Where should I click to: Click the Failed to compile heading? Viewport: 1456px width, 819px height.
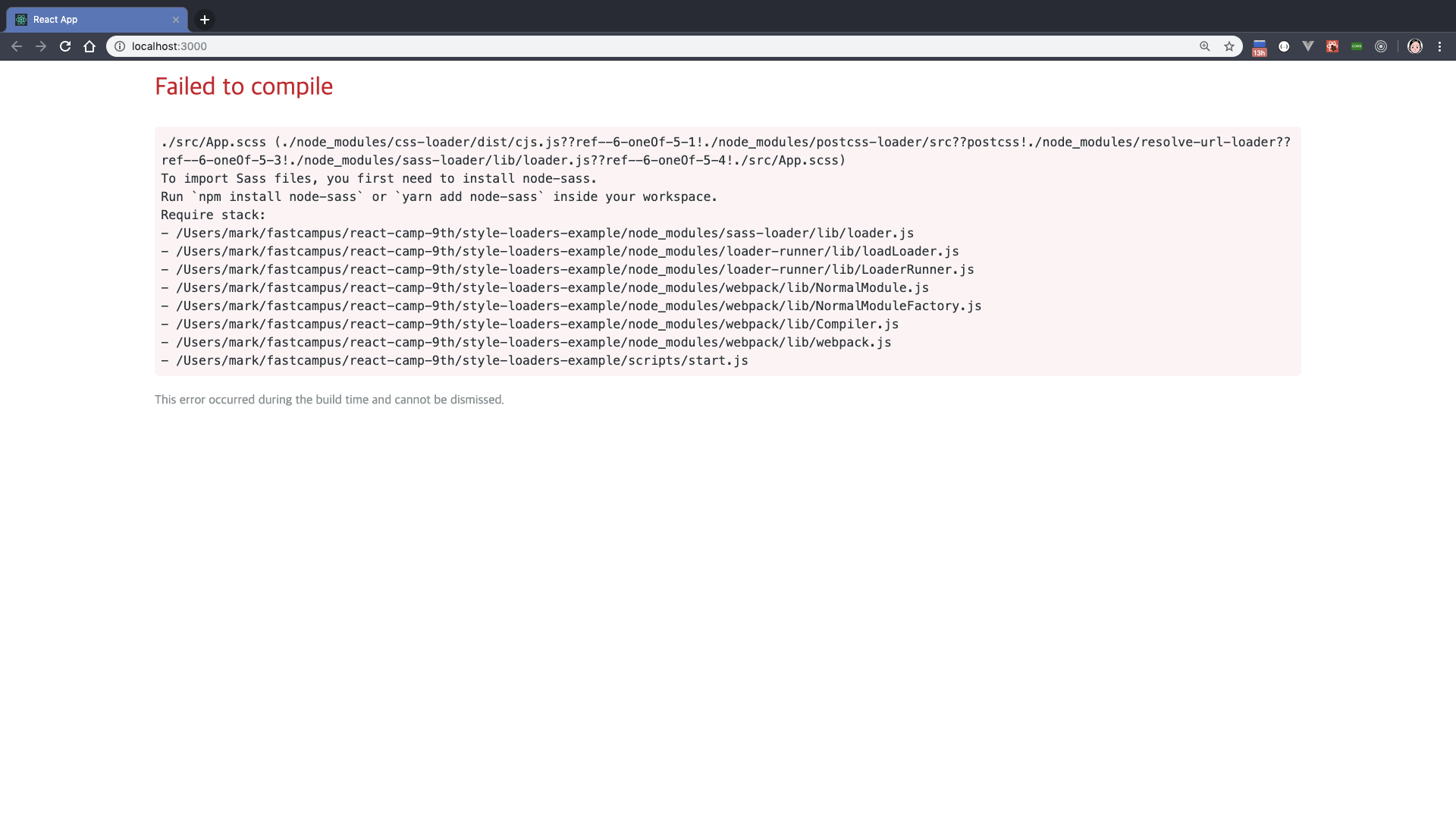point(243,86)
